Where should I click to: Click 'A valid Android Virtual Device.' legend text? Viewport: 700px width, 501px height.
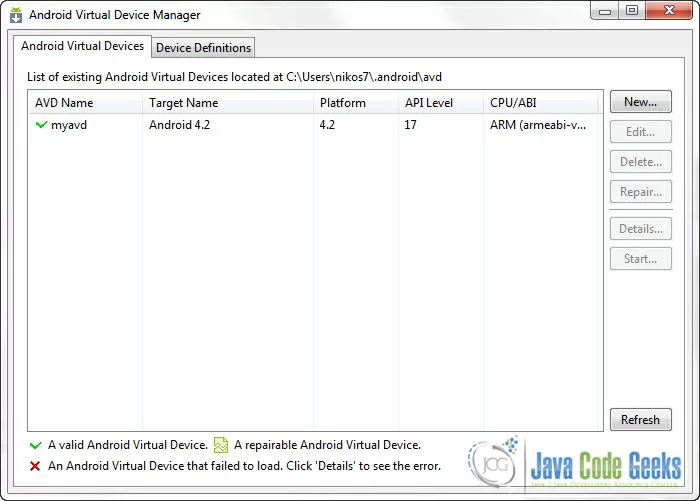click(x=128, y=445)
